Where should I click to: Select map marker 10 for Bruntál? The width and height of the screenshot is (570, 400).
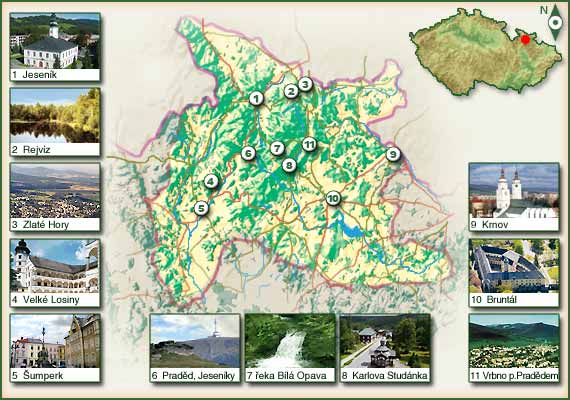(333, 199)
